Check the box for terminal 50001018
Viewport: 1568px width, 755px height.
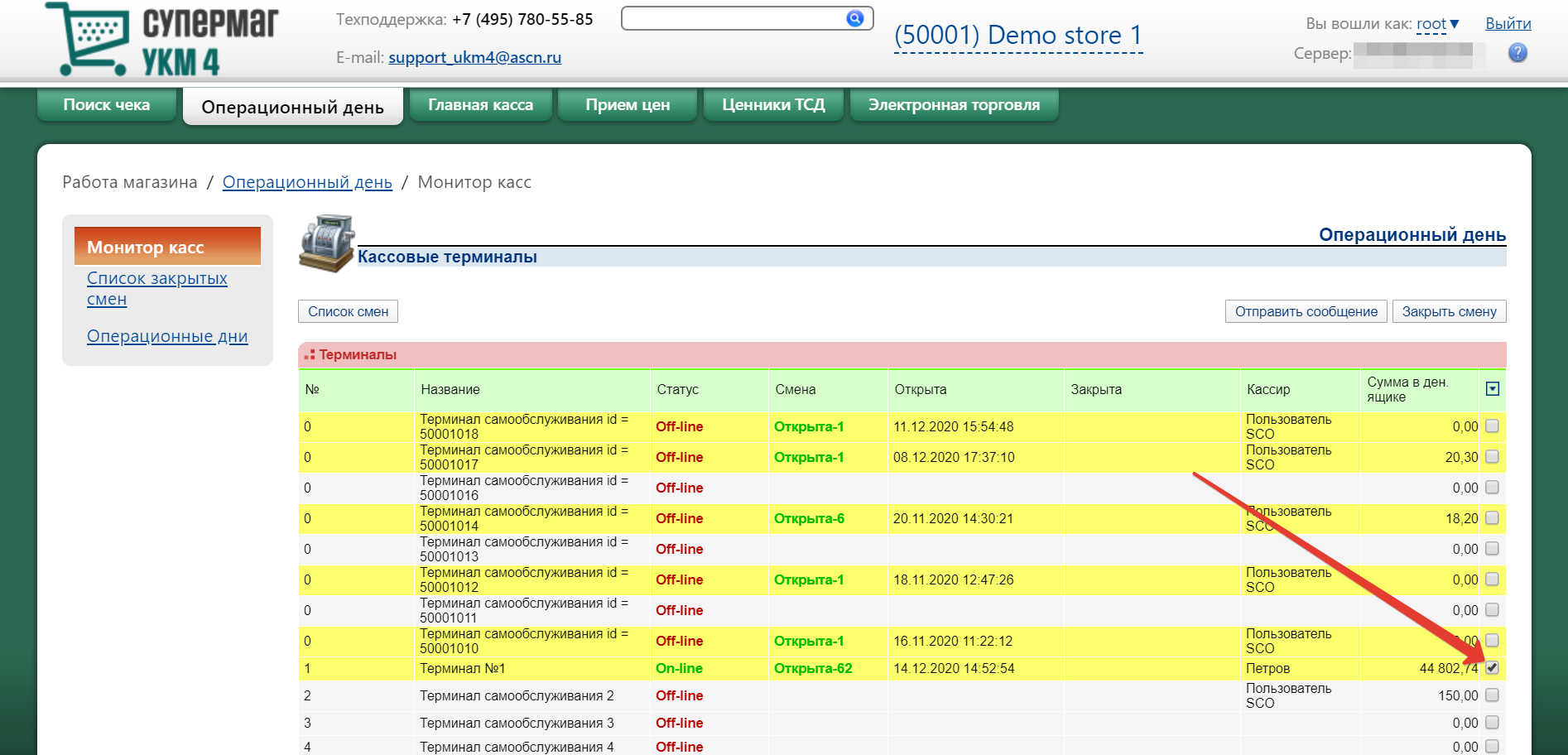click(x=1492, y=426)
